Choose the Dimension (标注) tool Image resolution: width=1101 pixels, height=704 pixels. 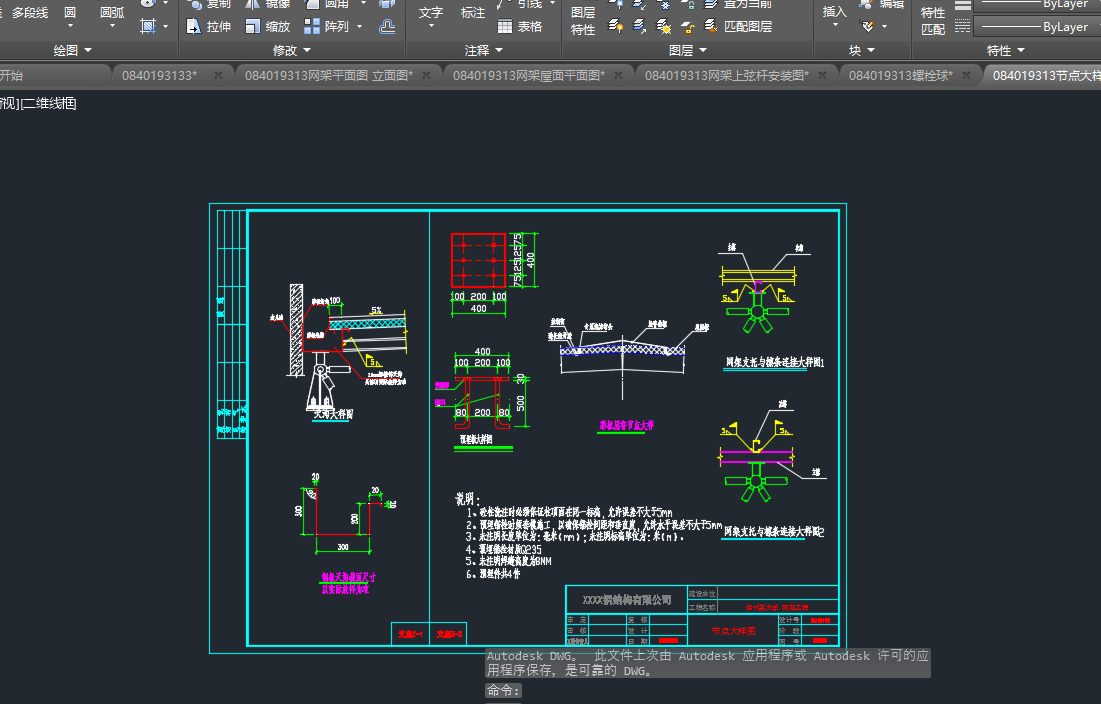point(472,13)
